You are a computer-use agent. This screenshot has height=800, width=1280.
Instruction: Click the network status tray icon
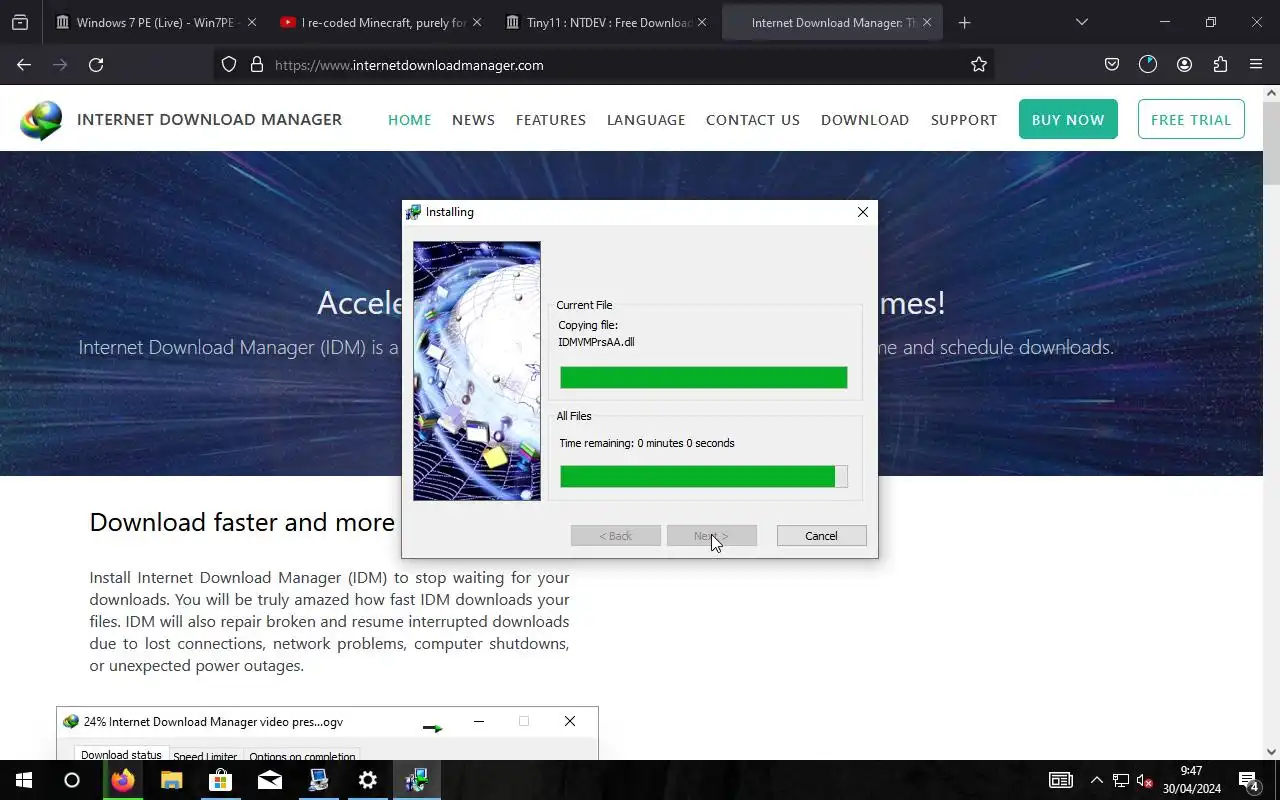pos(1121,780)
